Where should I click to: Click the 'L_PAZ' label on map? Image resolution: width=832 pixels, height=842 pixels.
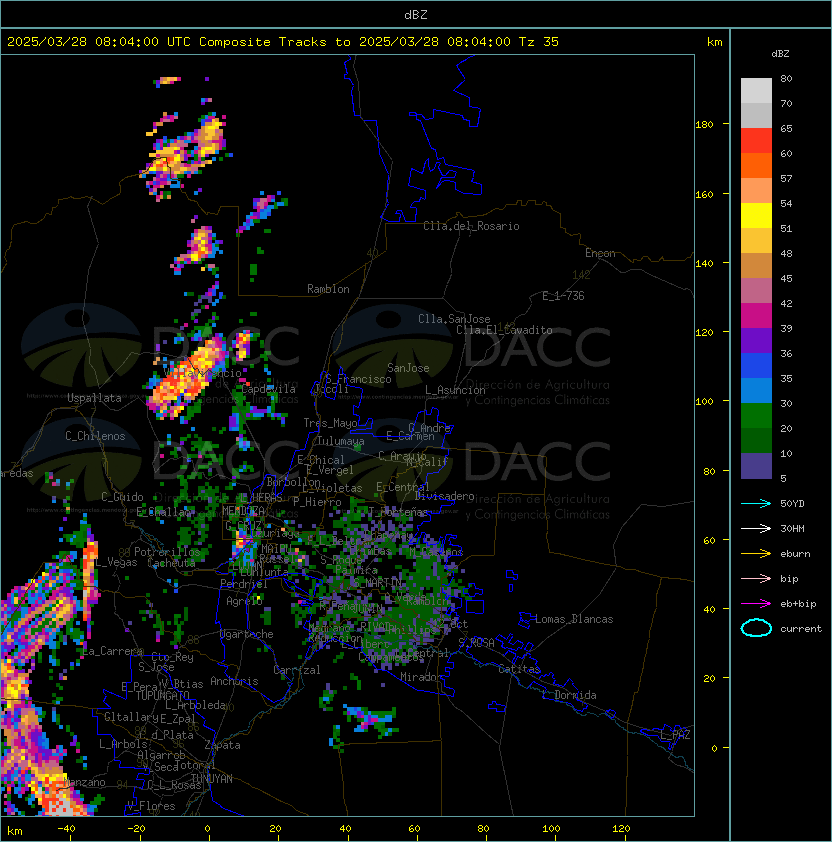675,735
